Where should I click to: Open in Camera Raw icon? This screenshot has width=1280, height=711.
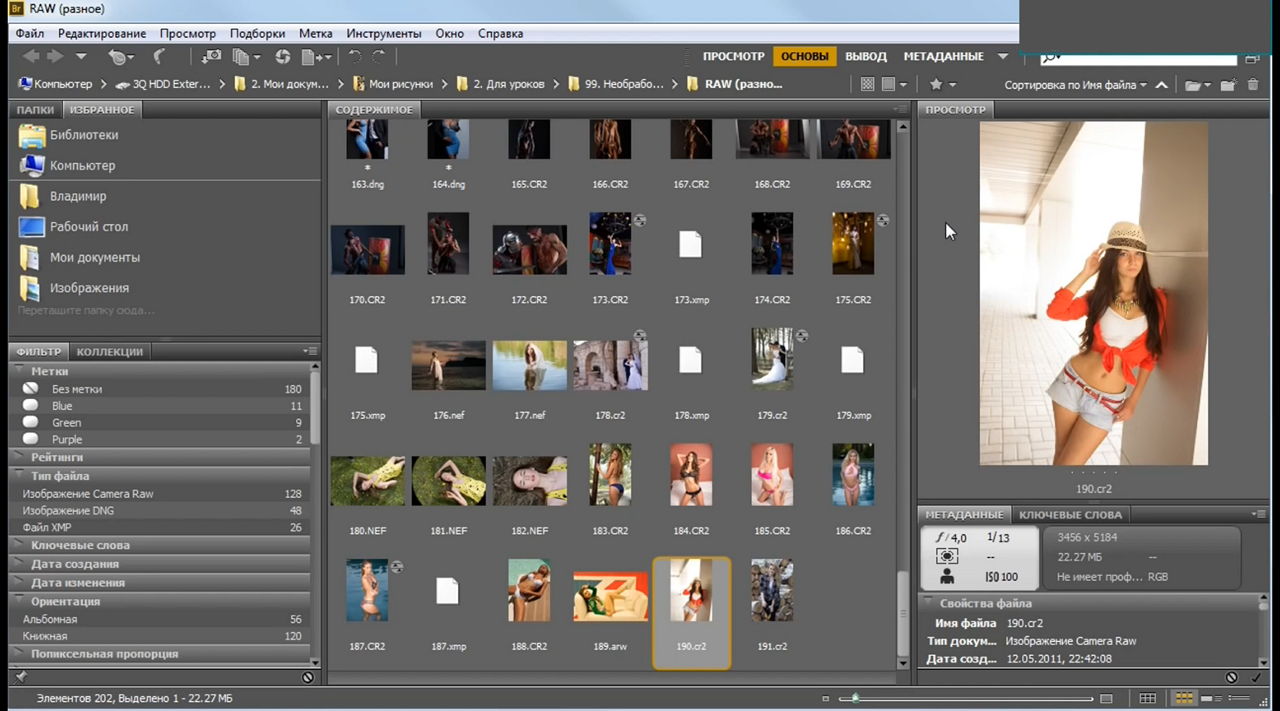coord(283,57)
